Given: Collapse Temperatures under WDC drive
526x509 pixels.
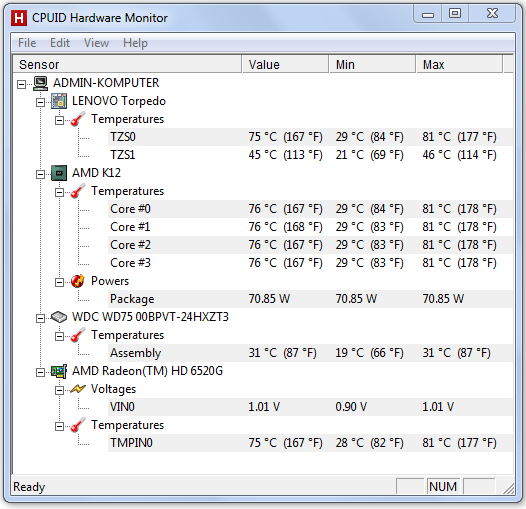Looking at the screenshot, I should coord(59,336).
